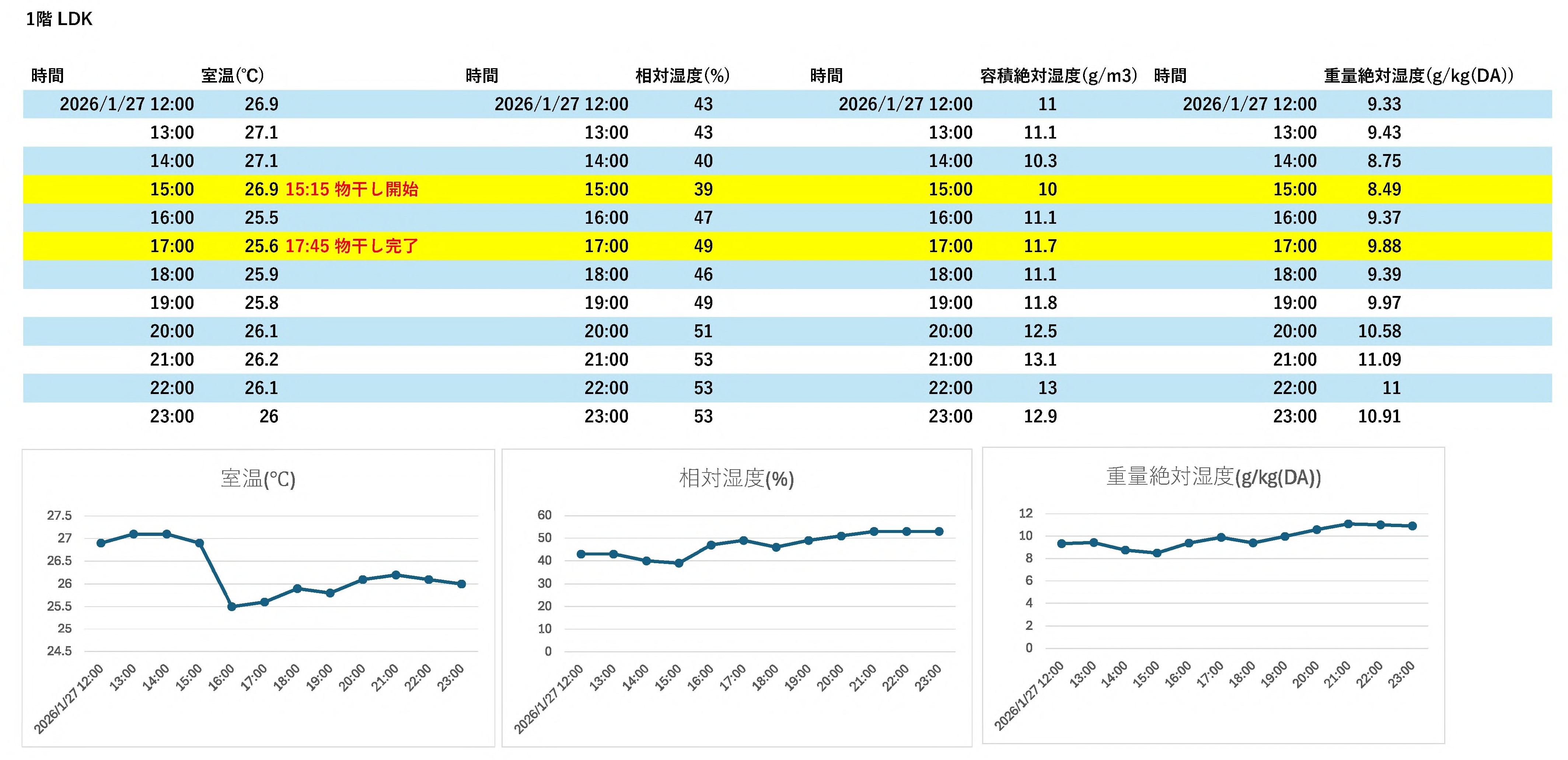The image size is (1568, 760).
Task: Click the 60 axis label on humidity chart
Action: [544, 515]
